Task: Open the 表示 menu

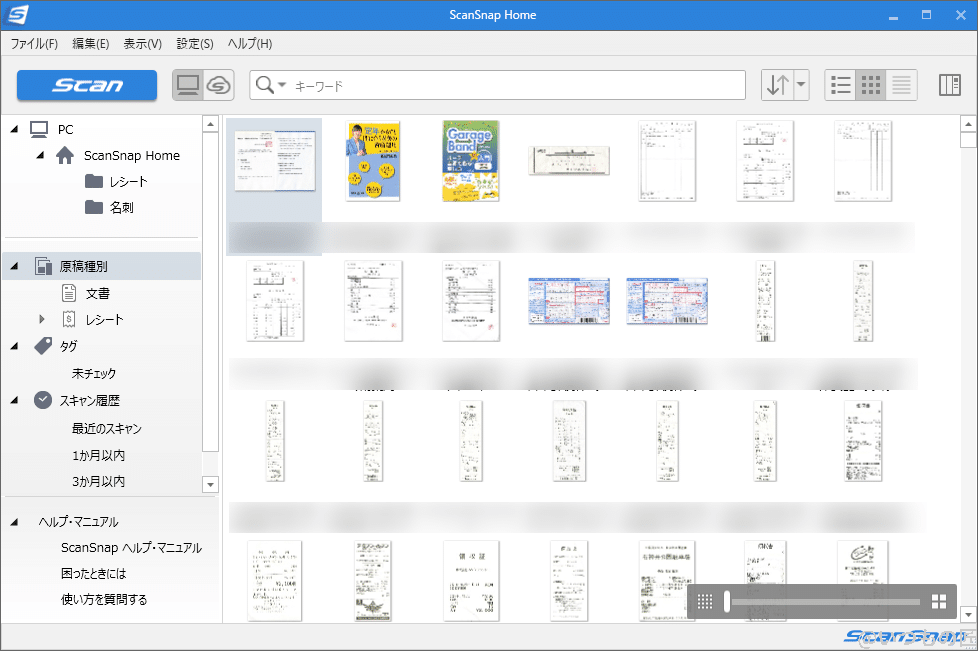Action: (142, 43)
